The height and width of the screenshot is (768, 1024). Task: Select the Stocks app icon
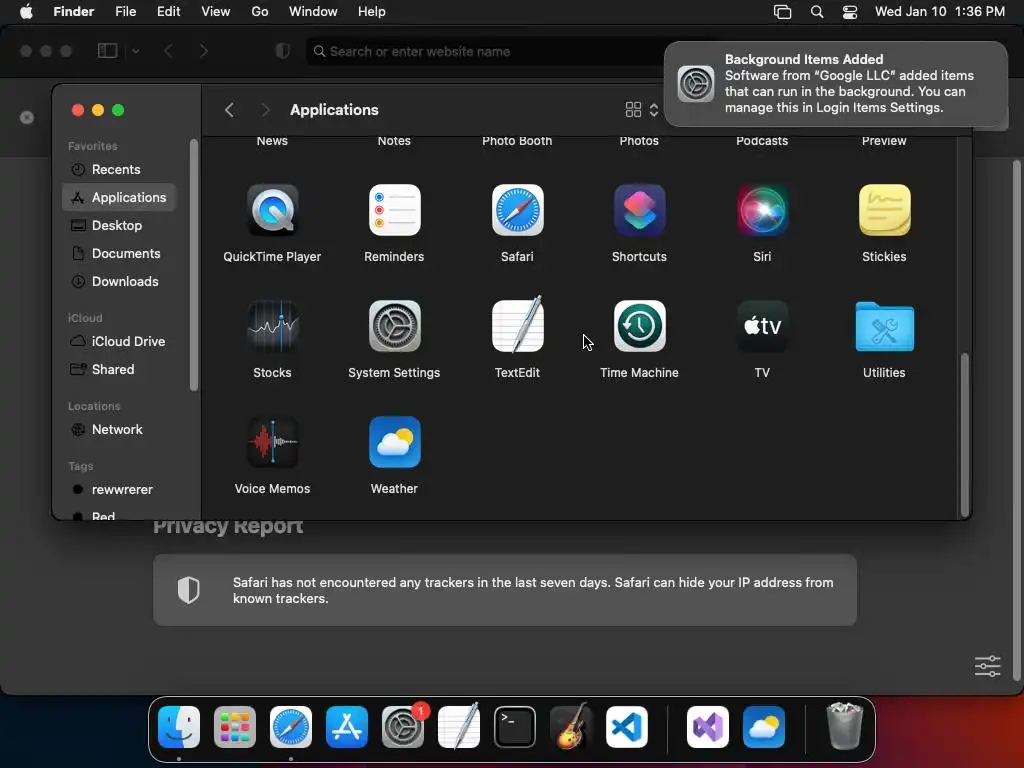pyautogui.click(x=272, y=326)
